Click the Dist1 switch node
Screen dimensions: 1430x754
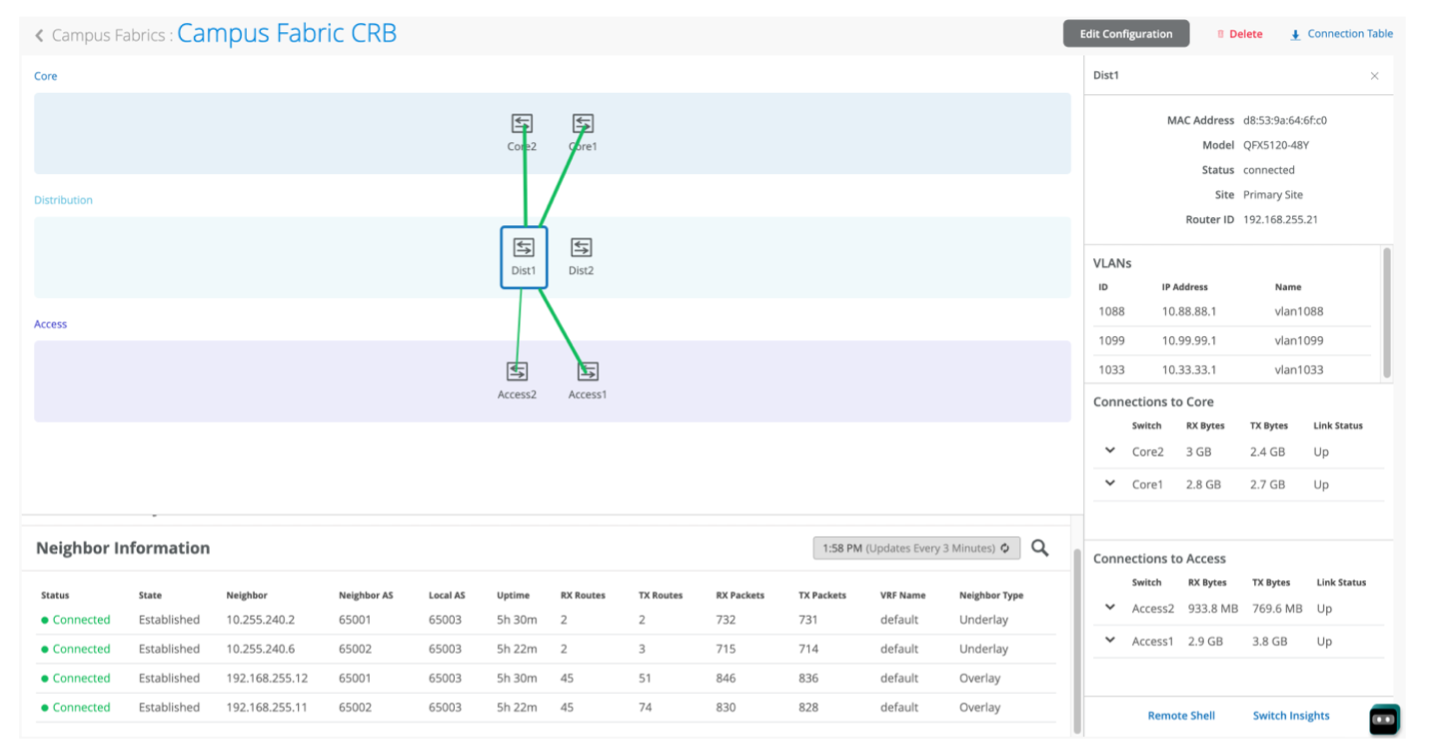pos(523,257)
